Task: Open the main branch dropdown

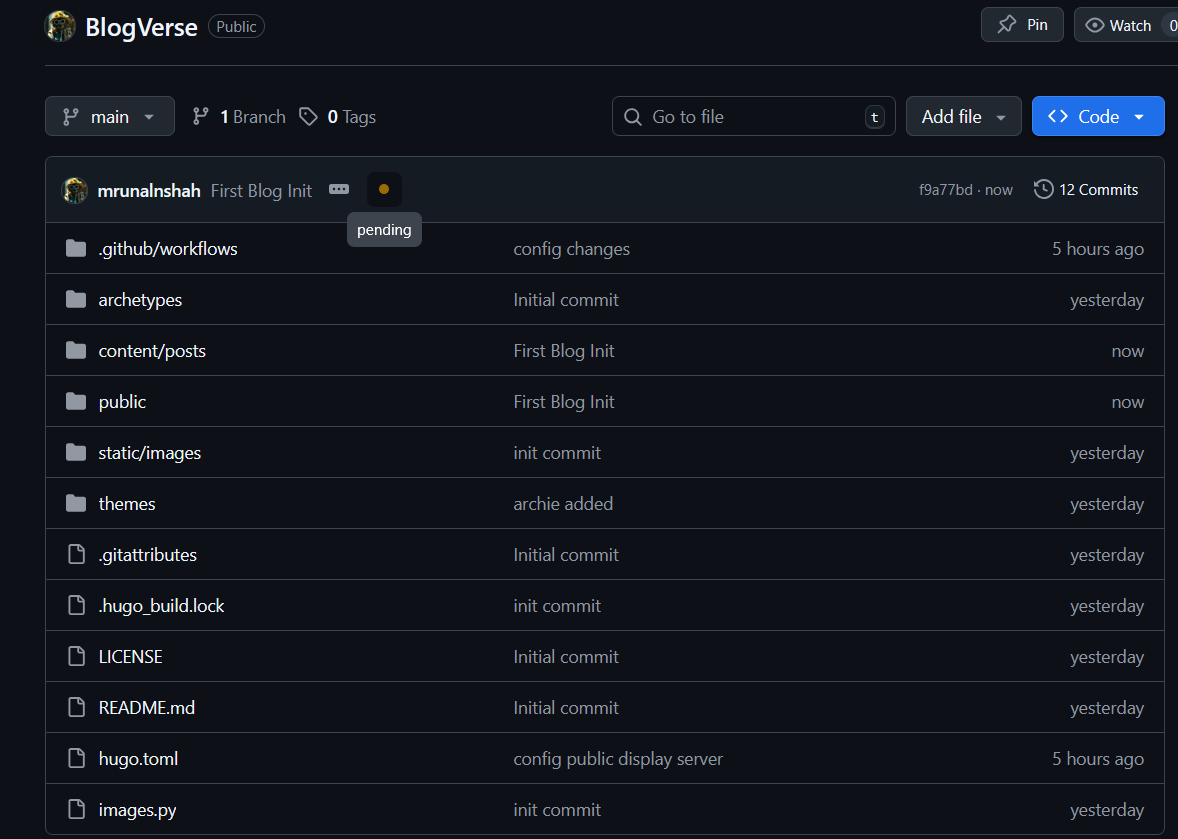Action: 110,117
